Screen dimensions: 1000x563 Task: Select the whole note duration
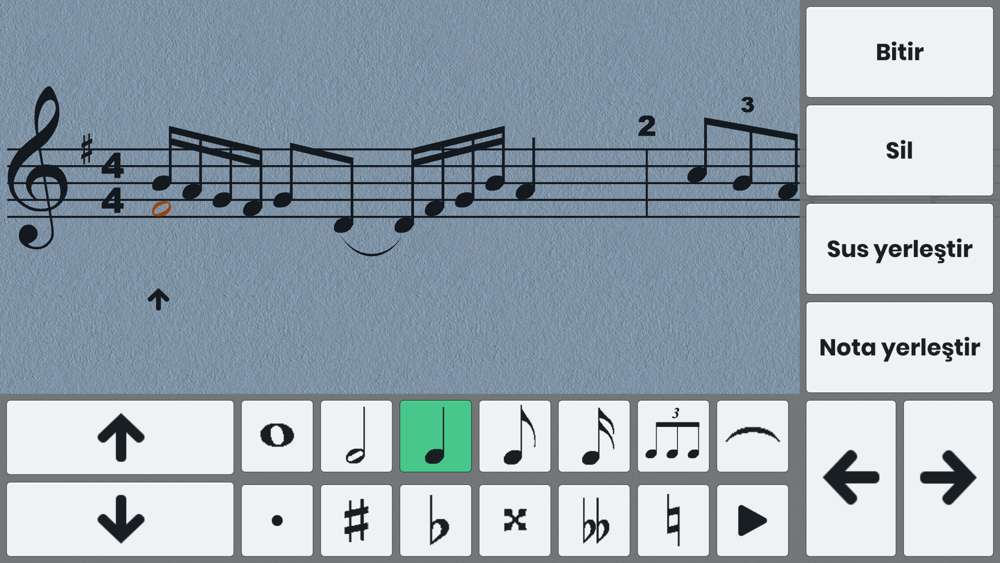tap(277, 437)
